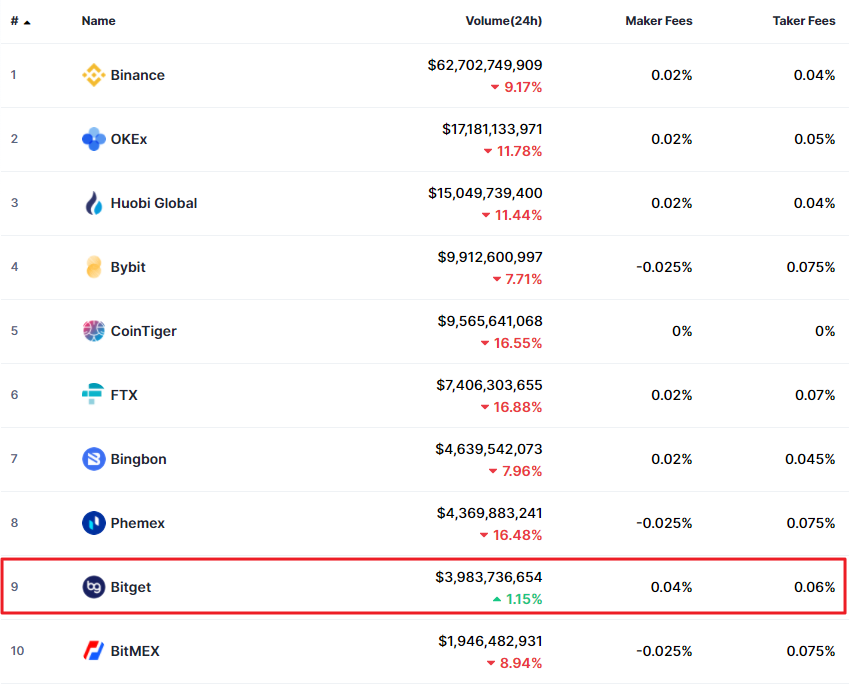Sort by Maker Fees column header
849x684 pixels.
658,21
